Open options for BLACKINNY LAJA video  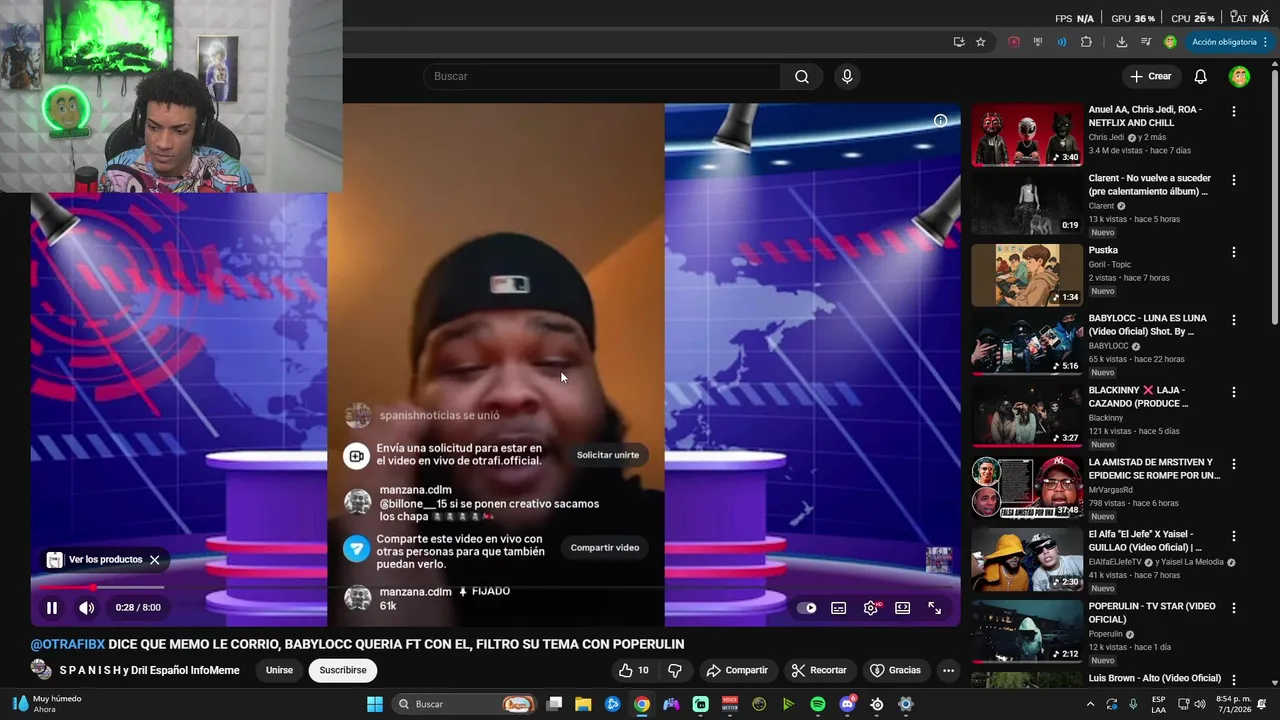pos(1234,393)
